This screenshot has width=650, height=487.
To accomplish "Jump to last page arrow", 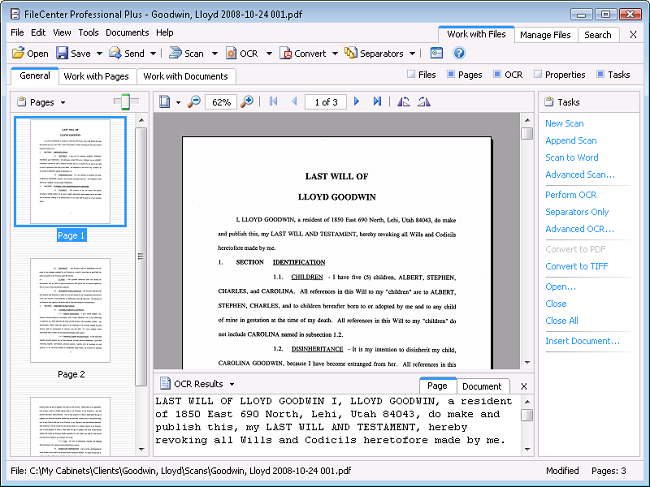I will [x=377, y=102].
